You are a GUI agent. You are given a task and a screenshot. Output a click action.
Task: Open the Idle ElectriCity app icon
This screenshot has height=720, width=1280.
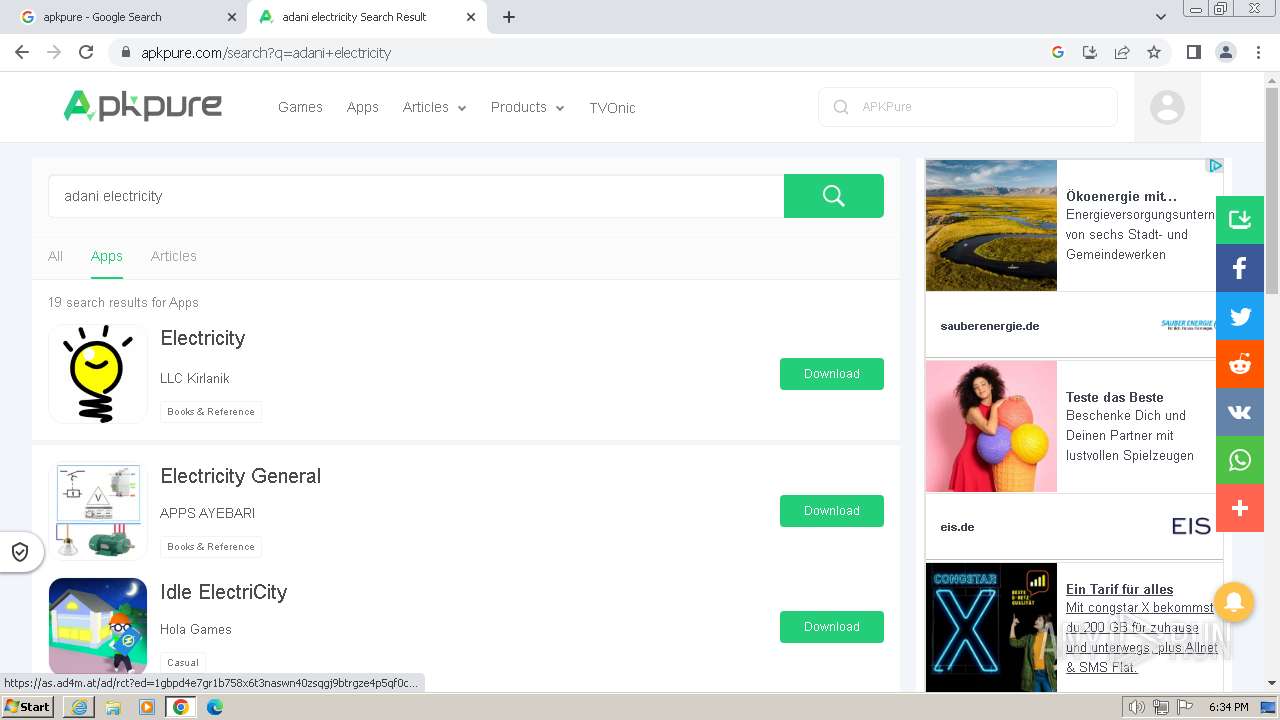(98, 627)
